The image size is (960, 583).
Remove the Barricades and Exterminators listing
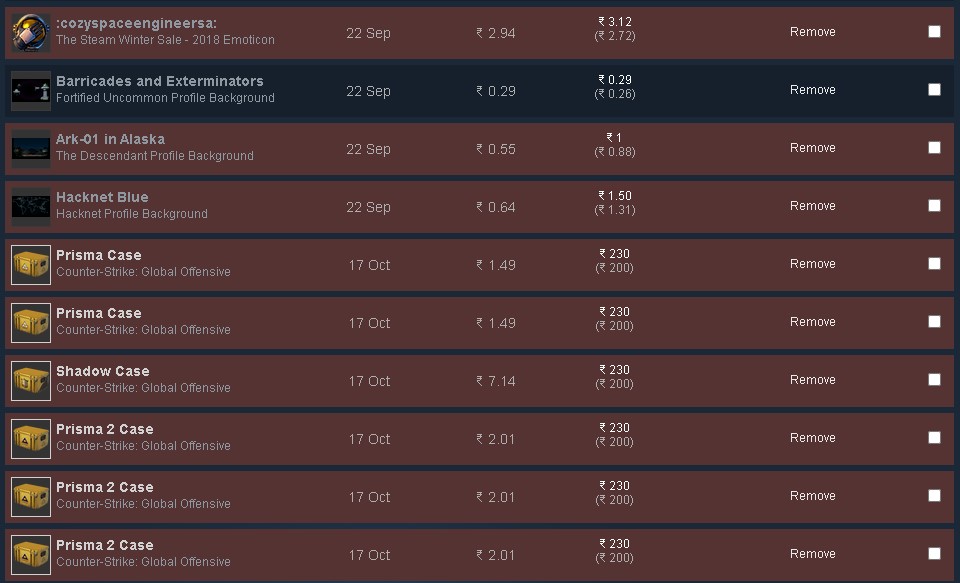click(812, 90)
